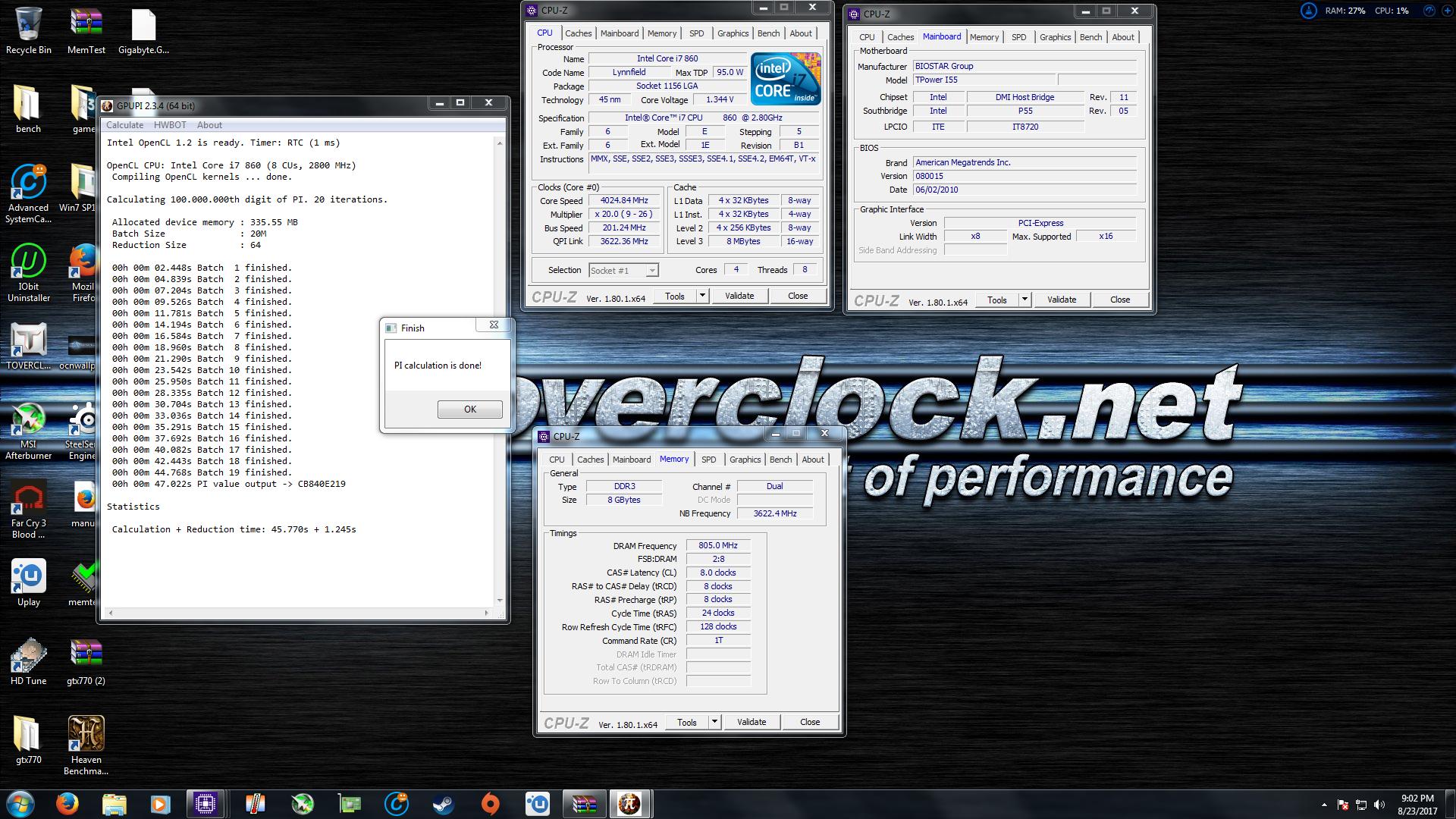Switch to SPD tab in Memory CPU-Z window
Image resolution: width=1456 pixels, height=819 pixels.
coord(708,460)
